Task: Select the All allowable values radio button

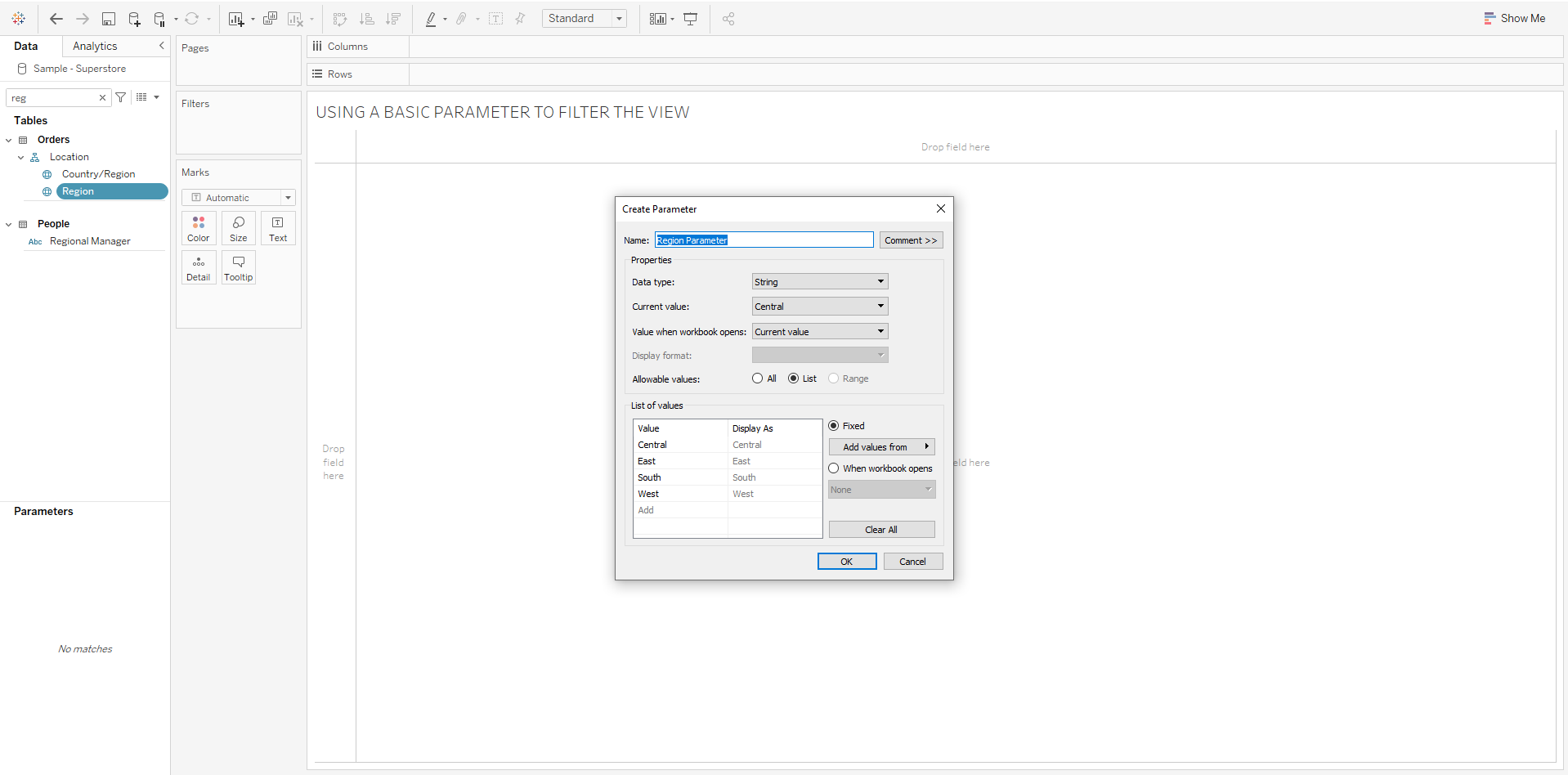Action: [758, 379]
